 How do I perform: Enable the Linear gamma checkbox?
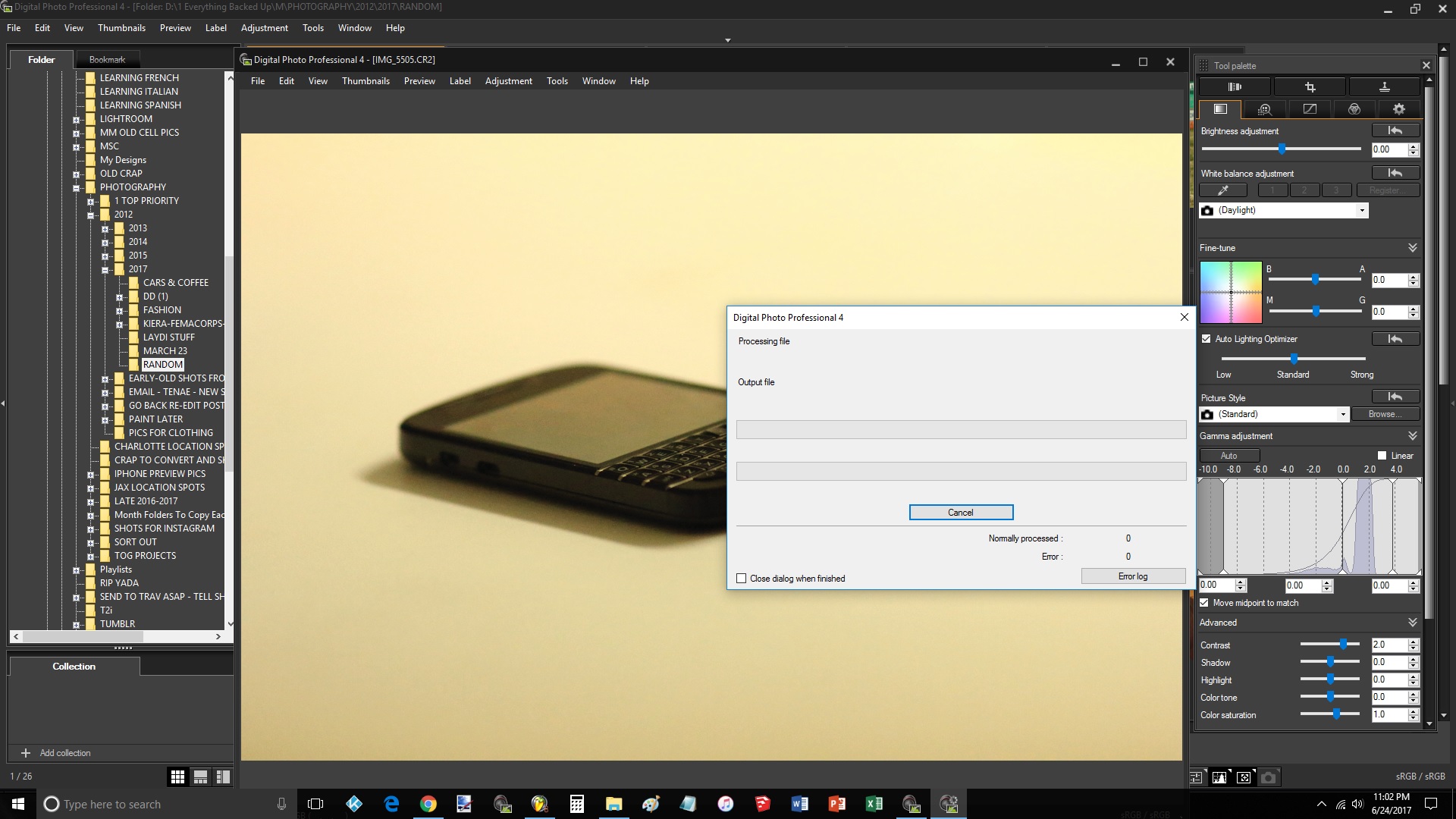tap(1382, 456)
